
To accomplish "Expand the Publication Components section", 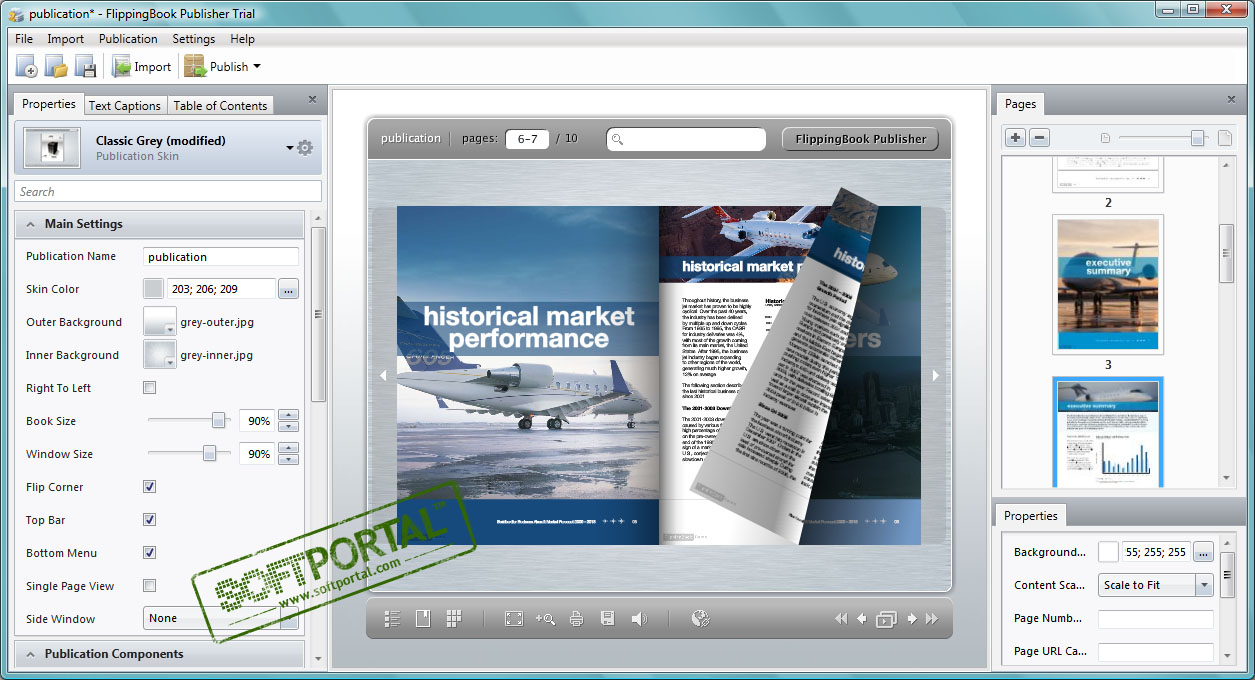I will [x=159, y=654].
